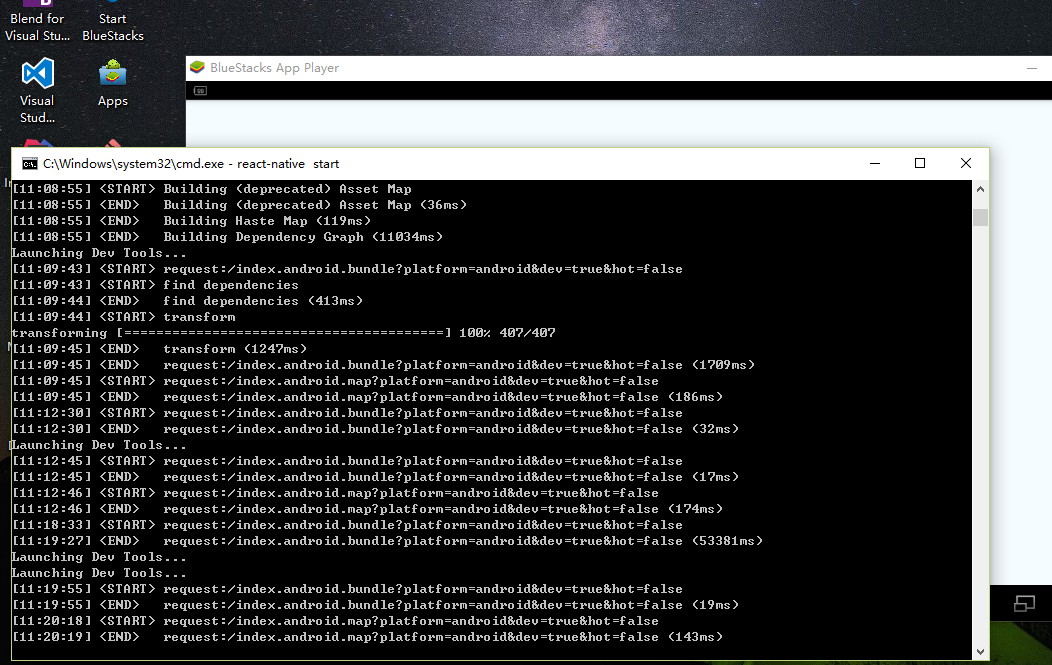The height and width of the screenshot is (665, 1052).
Task: Open the BlueStacks Apps desktop icon
Action: pyautogui.click(x=113, y=83)
